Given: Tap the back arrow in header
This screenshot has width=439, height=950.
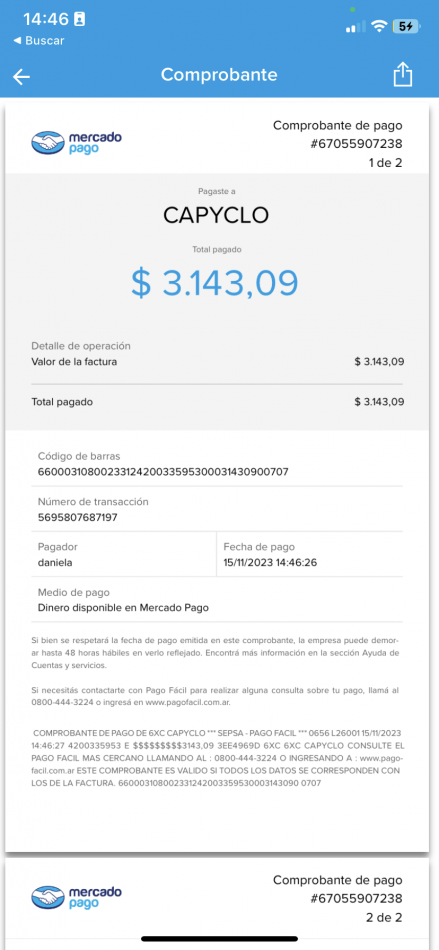Looking at the screenshot, I should (22, 76).
